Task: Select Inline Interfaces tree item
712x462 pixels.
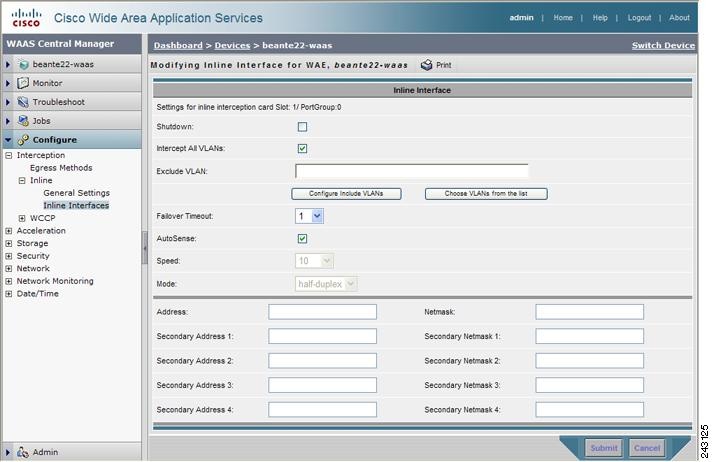Action: 76,205
